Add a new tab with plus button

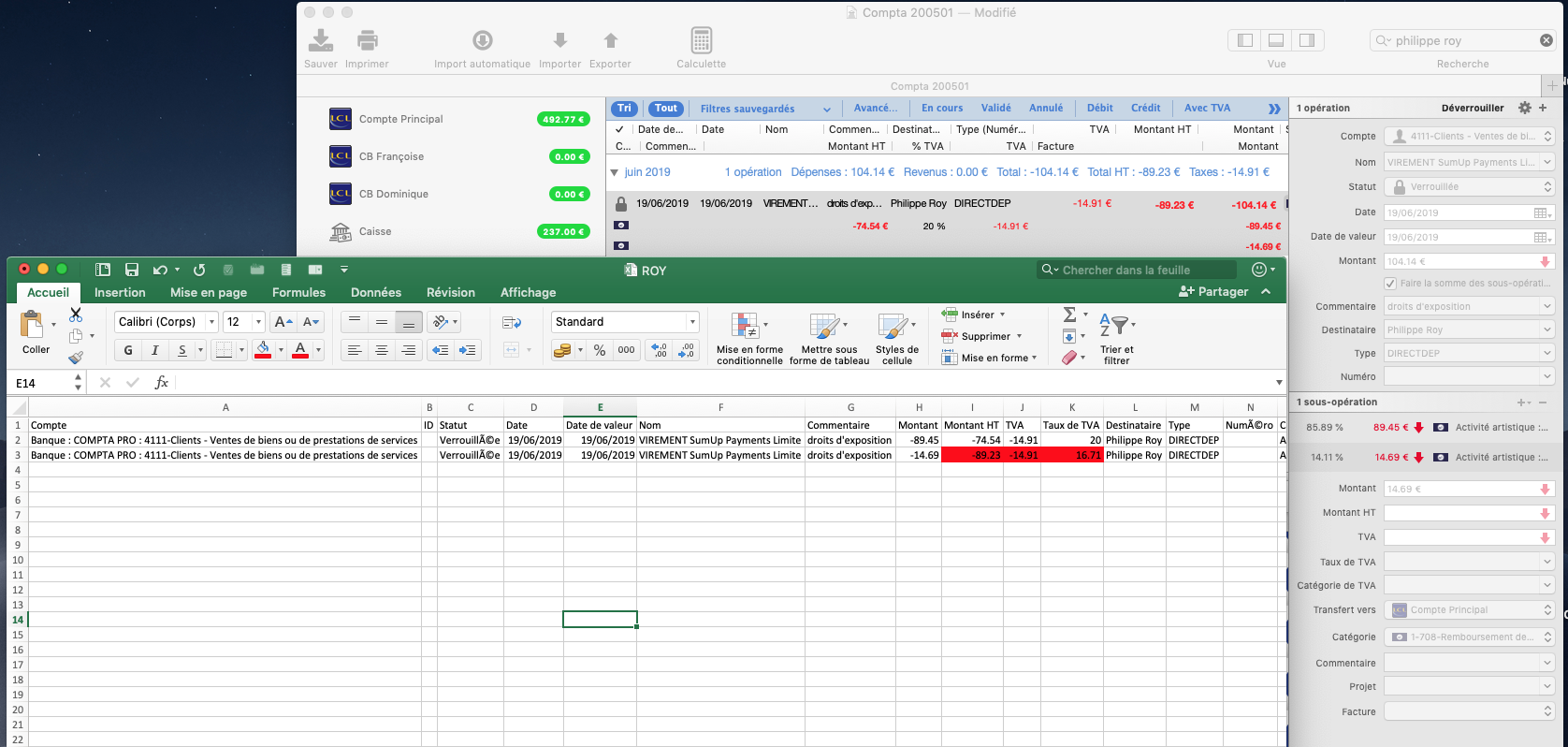1552,85
